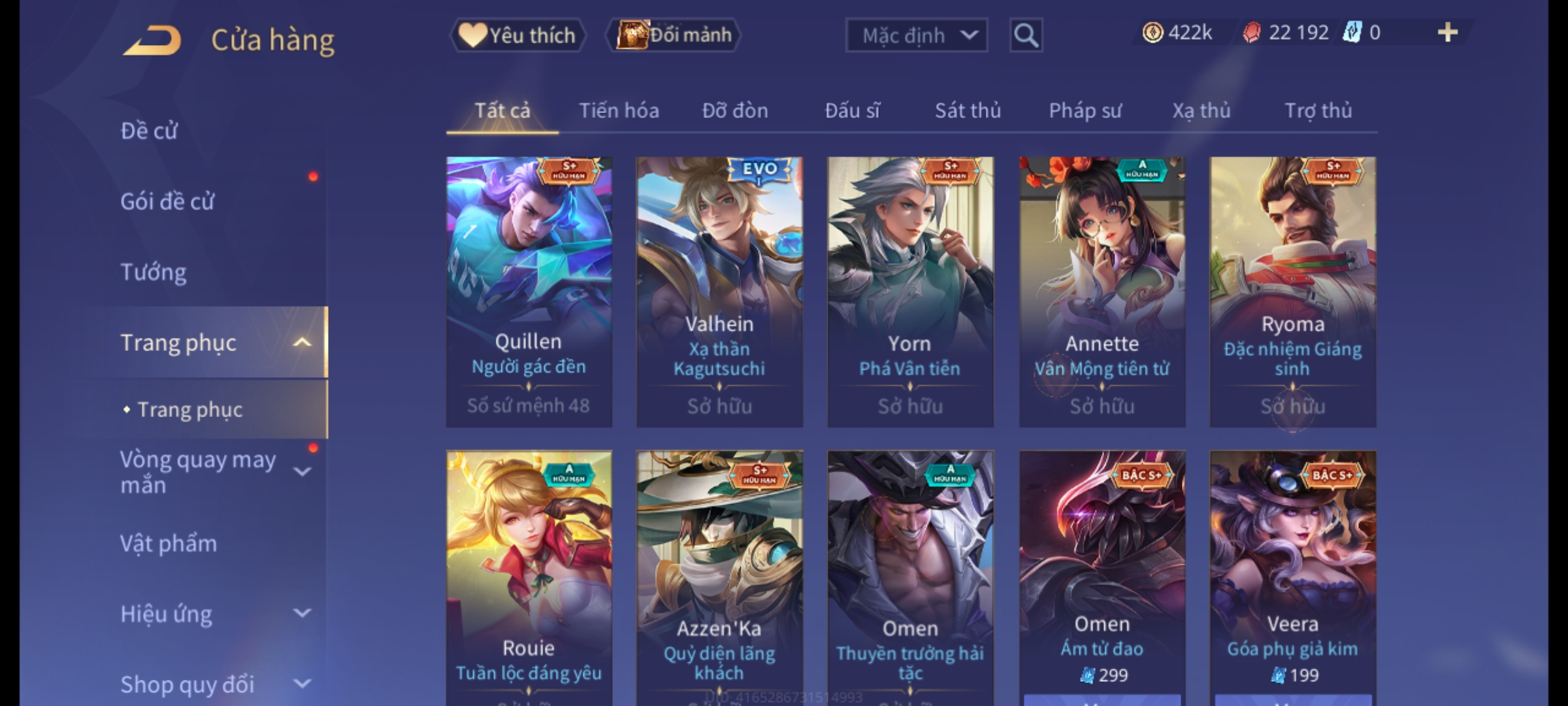This screenshot has width=1568, height=706.
Task: Expand the Shop quy đổi section
Action: 302,684
